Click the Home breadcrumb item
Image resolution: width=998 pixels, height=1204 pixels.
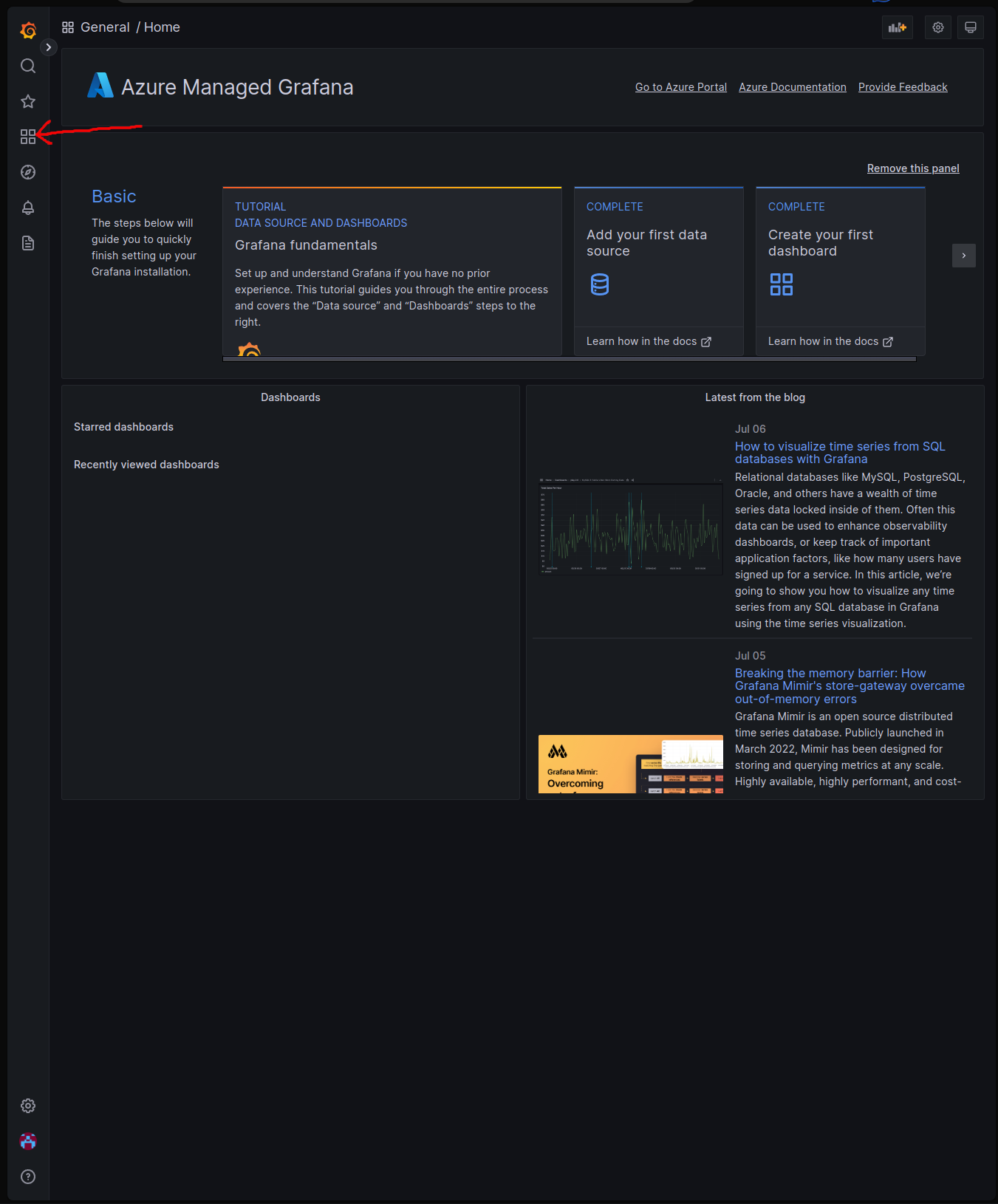click(162, 27)
